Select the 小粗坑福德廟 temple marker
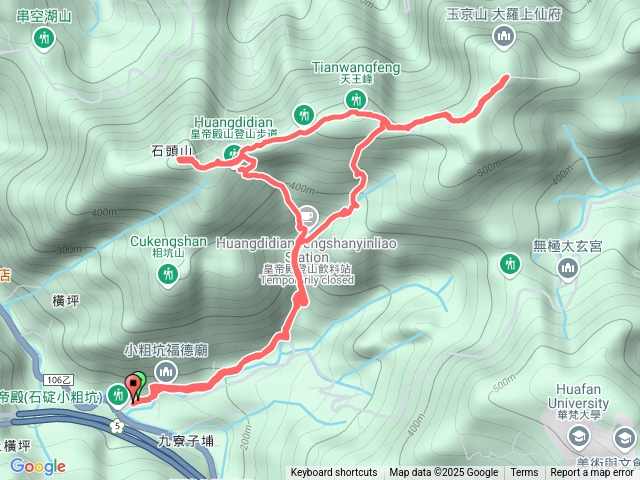640x480 pixels. tap(165, 372)
